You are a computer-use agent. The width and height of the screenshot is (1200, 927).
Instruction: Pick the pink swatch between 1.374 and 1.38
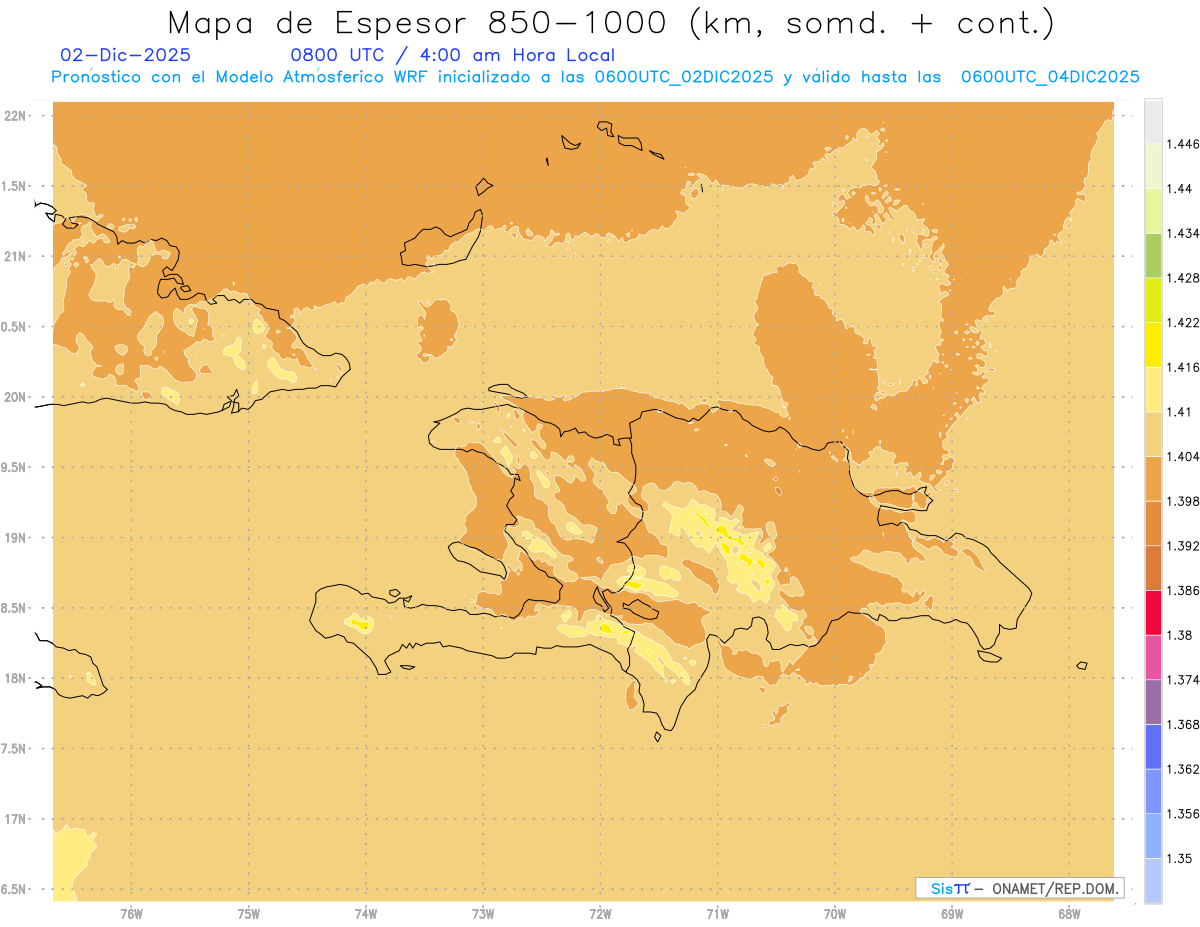1153,657
